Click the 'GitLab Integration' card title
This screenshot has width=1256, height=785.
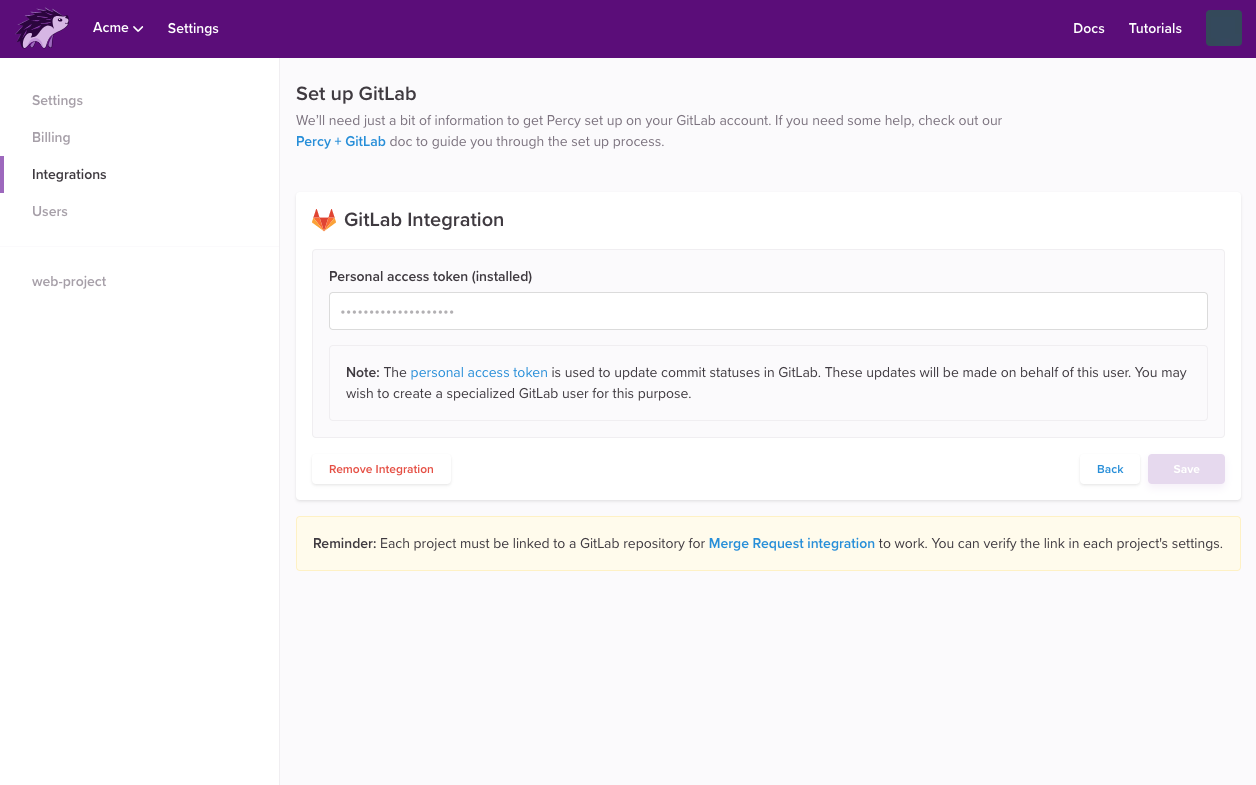click(424, 220)
